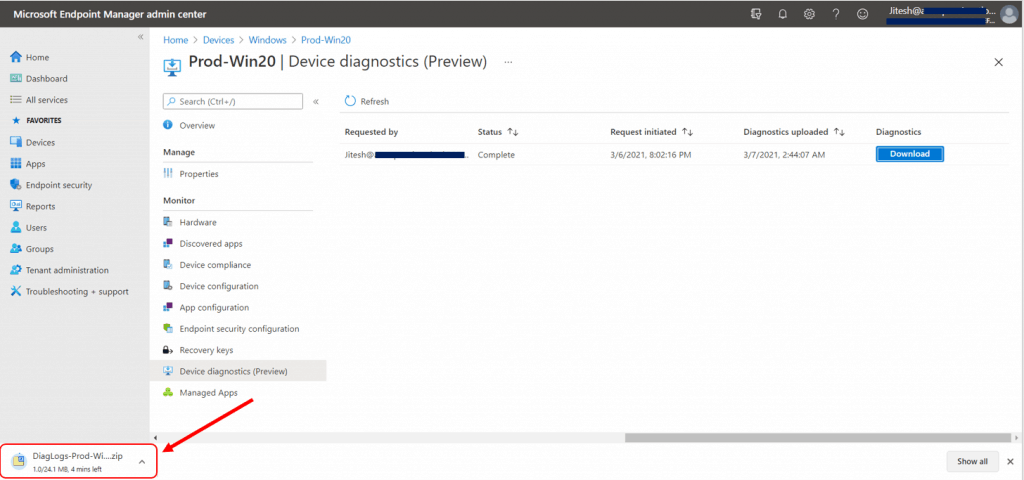This screenshot has height=480, width=1024.
Task: Click the DiagLogs zip file icon
Action: [20, 461]
